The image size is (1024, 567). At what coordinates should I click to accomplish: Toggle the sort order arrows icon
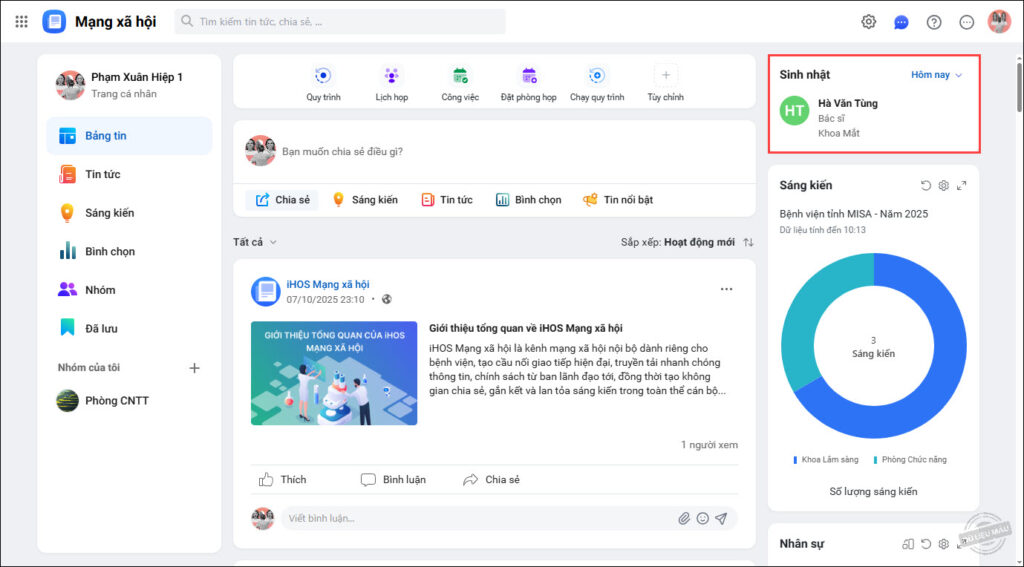click(x=748, y=242)
